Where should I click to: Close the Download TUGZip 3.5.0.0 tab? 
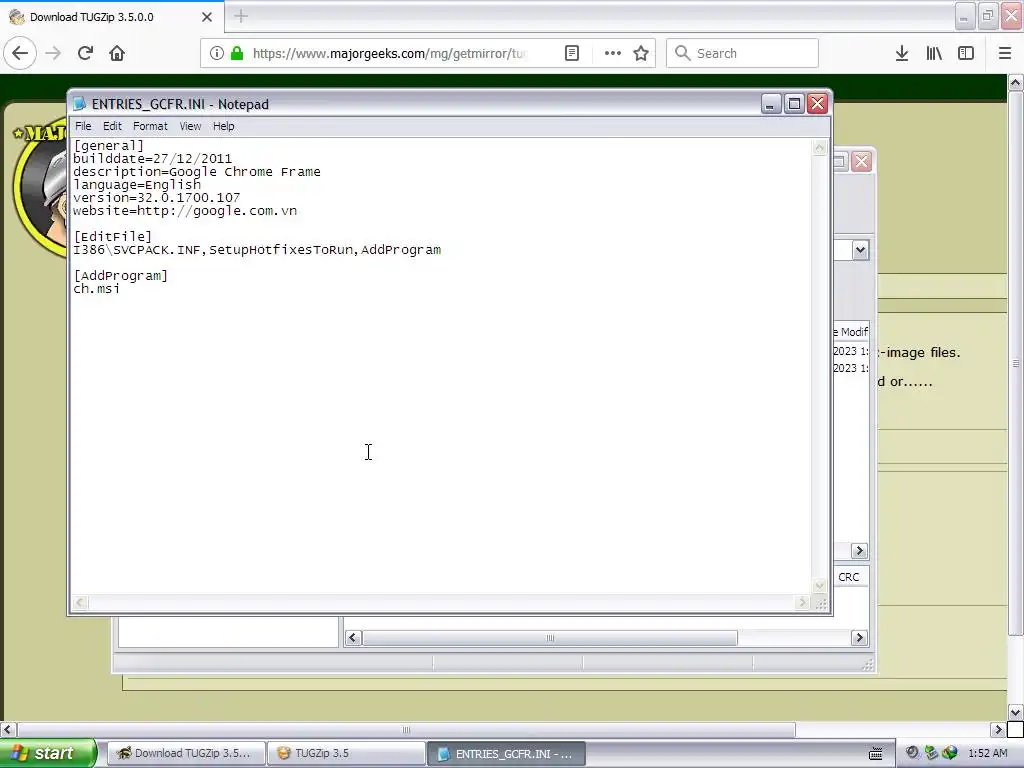207,17
